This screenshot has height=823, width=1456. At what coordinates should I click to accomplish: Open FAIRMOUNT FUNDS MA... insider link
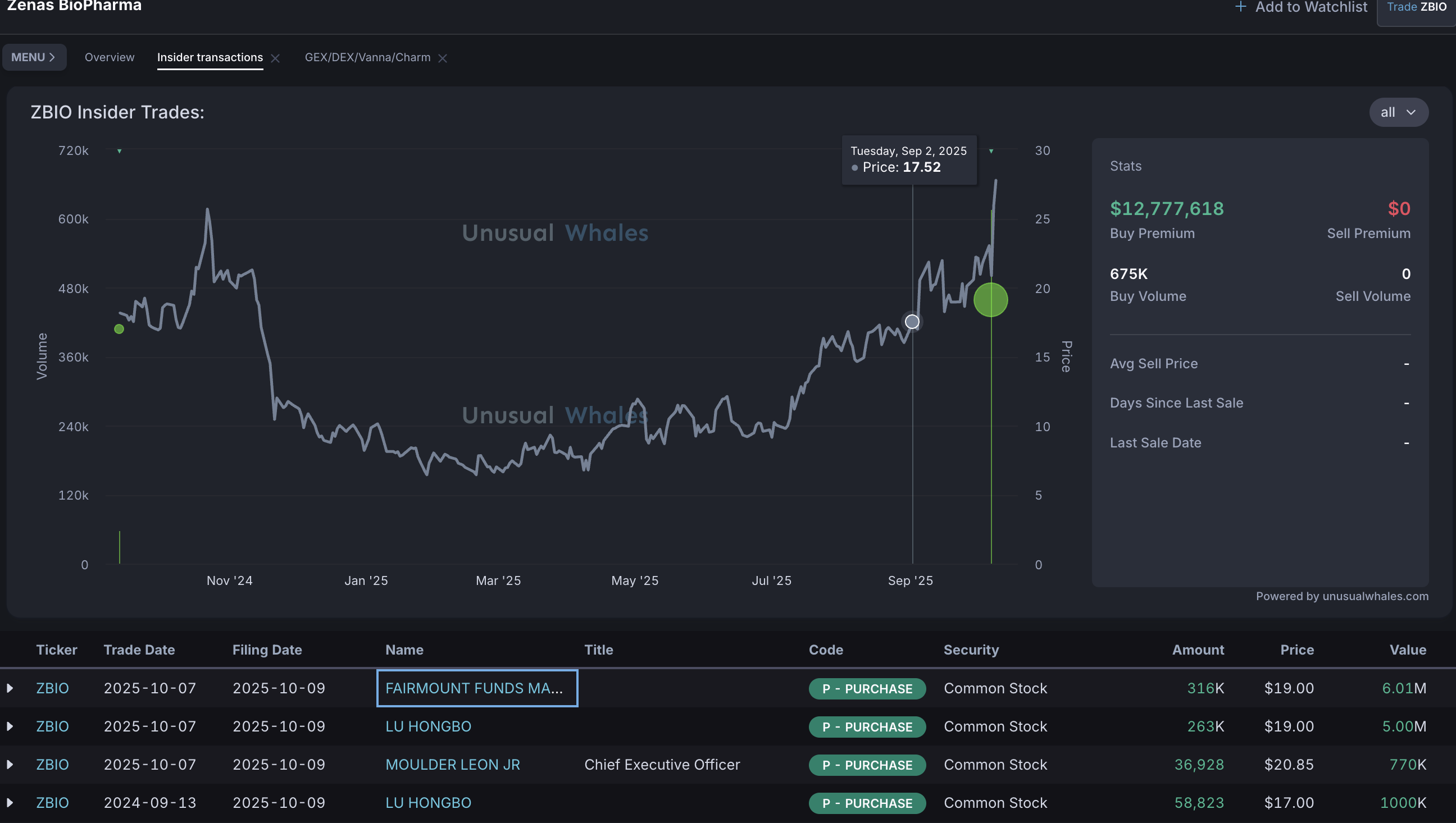click(x=474, y=688)
